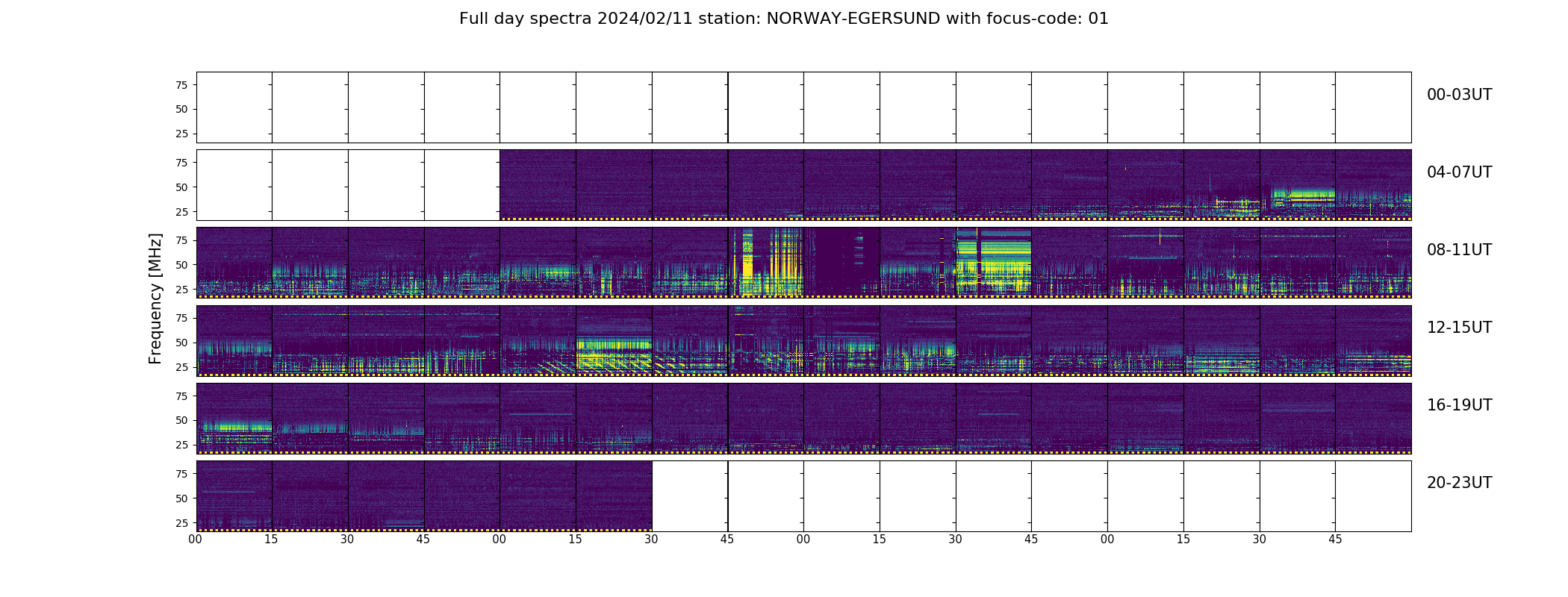Viewport: 1568px width, 597px height.
Task: Click the 25 tick label of the 12-15UT row
Action: click(x=181, y=367)
